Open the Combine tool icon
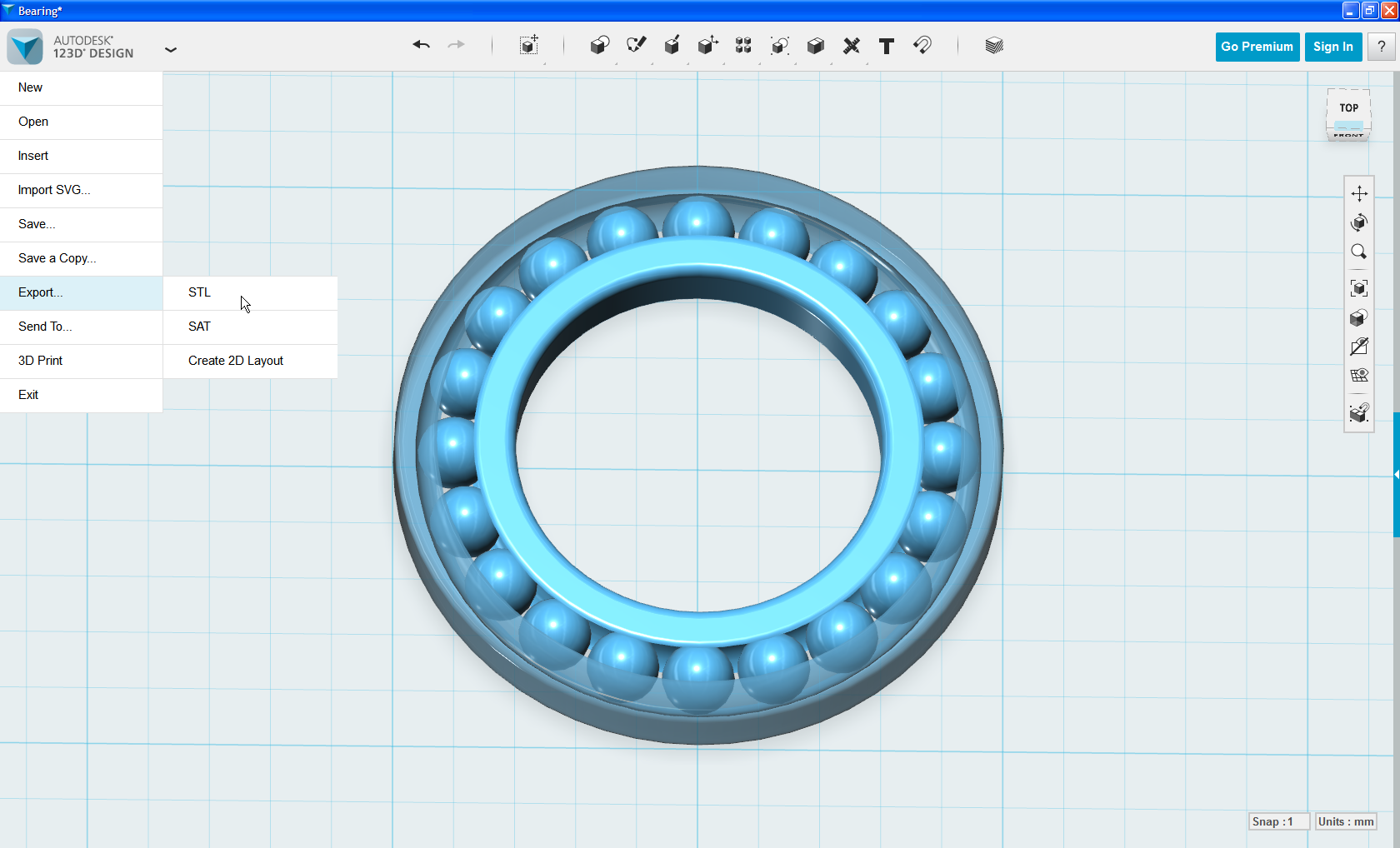Viewport: 1400px width, 848px height. [815, 45]
